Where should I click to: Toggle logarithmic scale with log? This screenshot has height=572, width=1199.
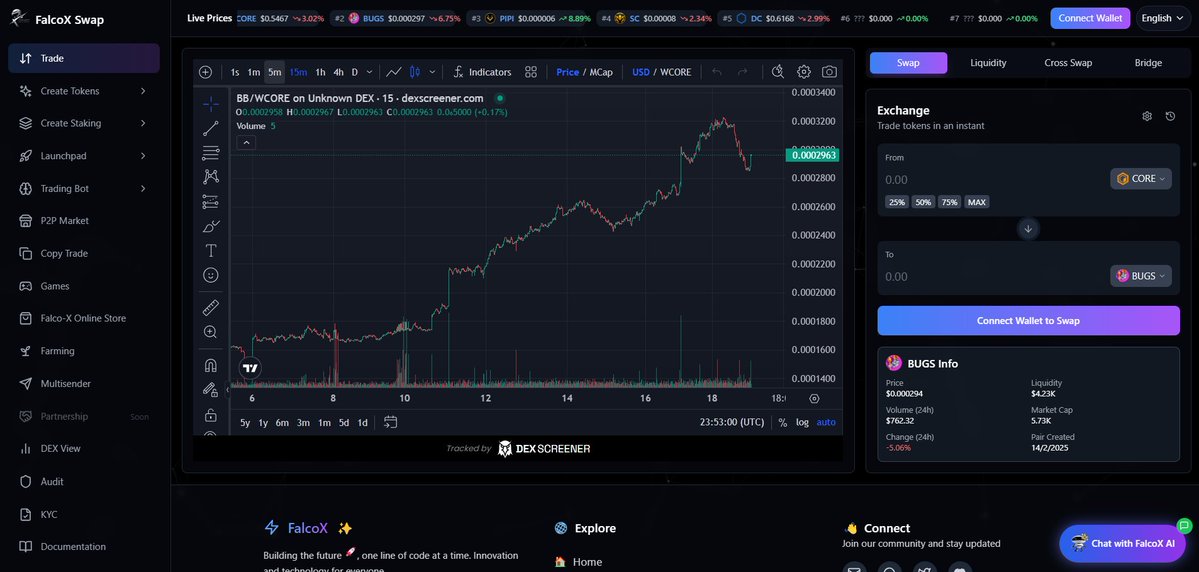[x=802, y=422]
